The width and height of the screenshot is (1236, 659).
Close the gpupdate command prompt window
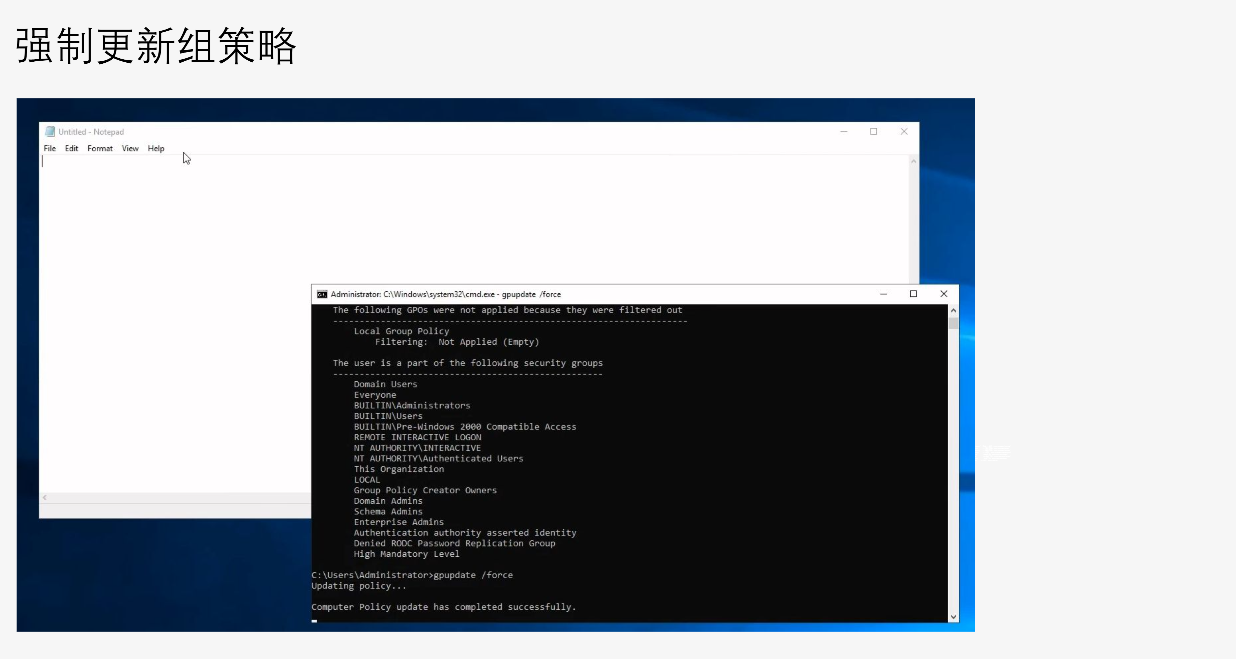pyautogui.click(x=943, y=294)
